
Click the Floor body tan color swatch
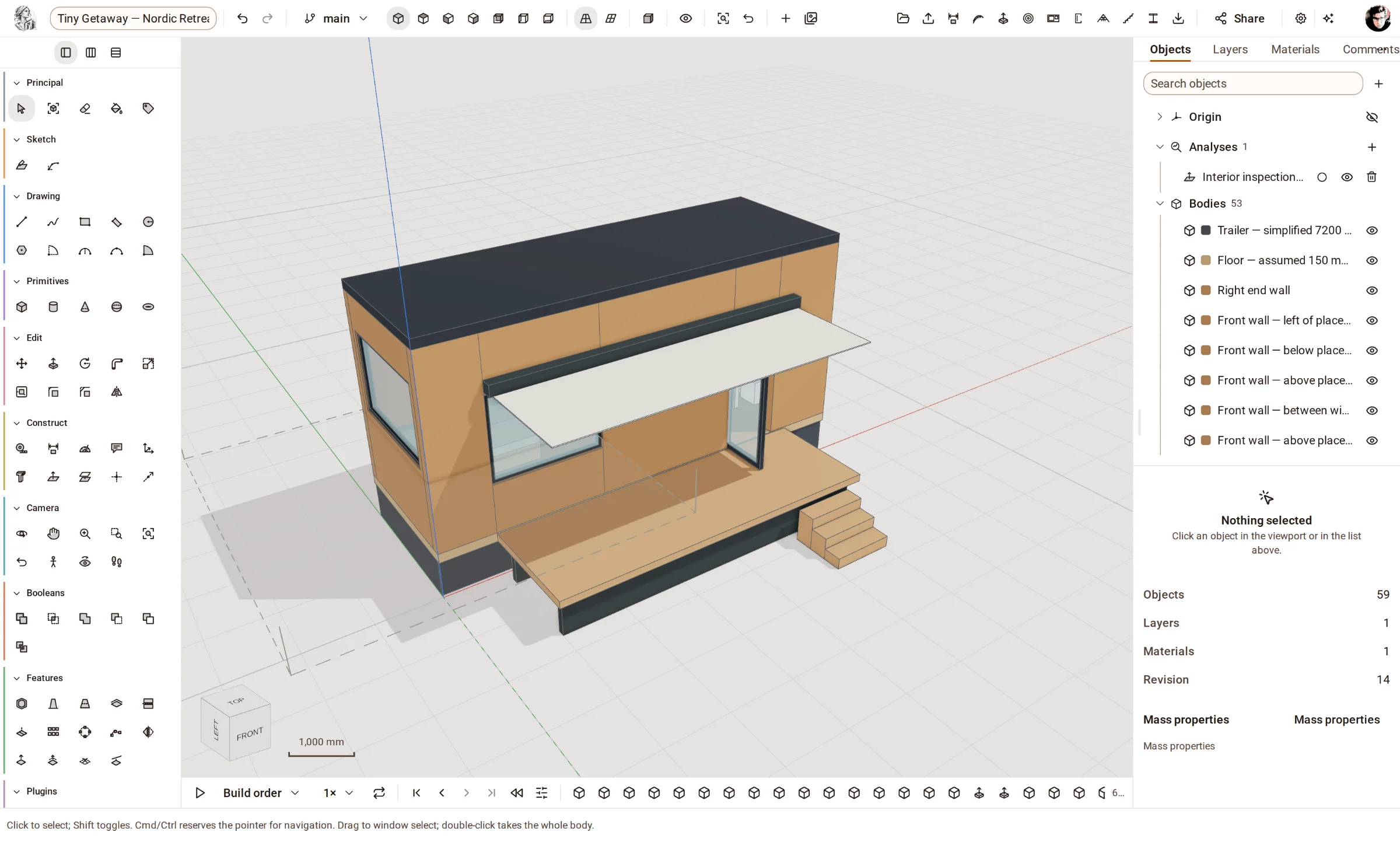point(1206,260)
